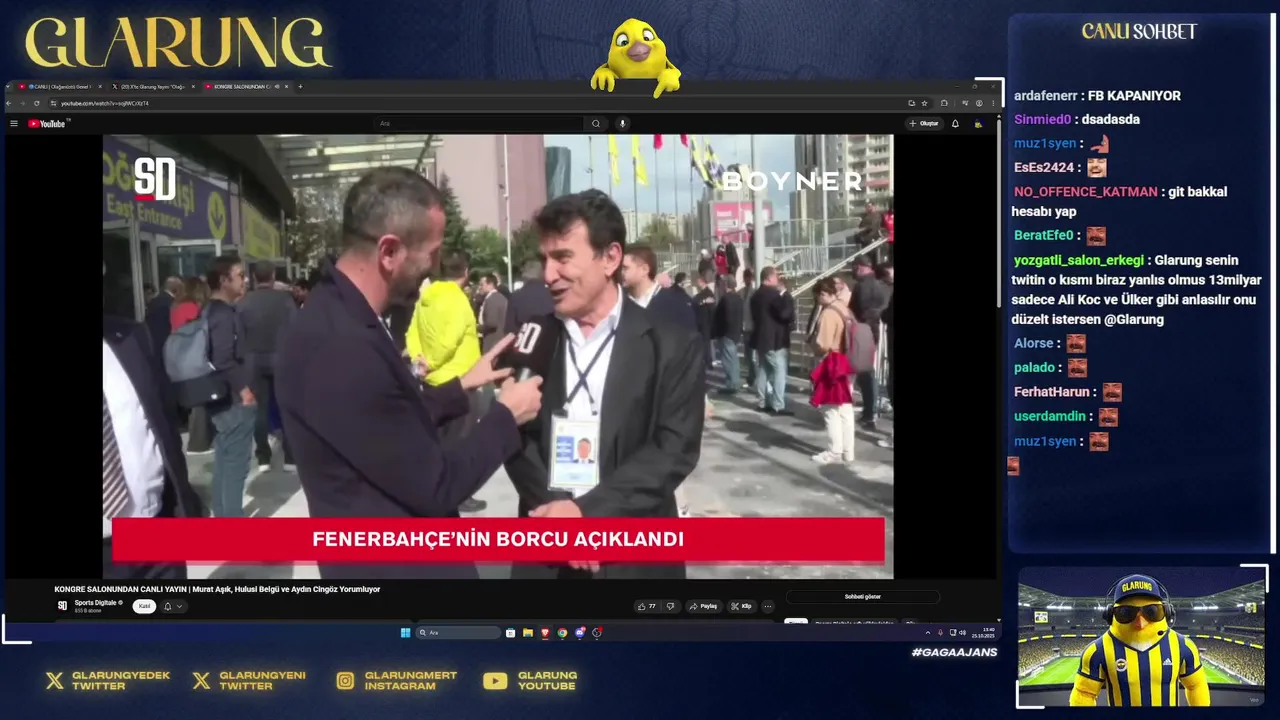The image size is (1280, 720).
Task: Open the YouTube hamburger guide menu
Action: point(14,123)
